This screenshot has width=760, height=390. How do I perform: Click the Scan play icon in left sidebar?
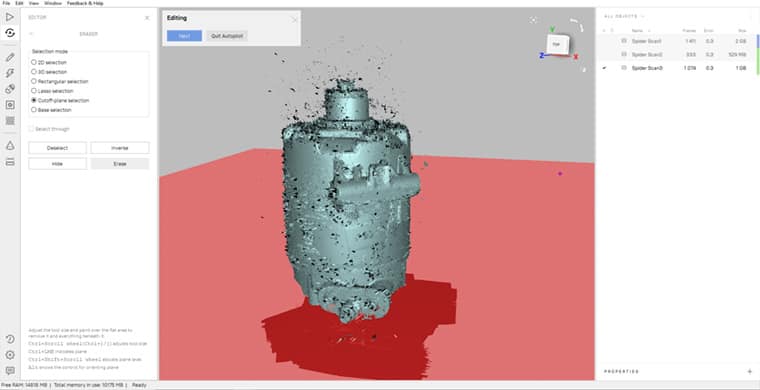[10, 17]
